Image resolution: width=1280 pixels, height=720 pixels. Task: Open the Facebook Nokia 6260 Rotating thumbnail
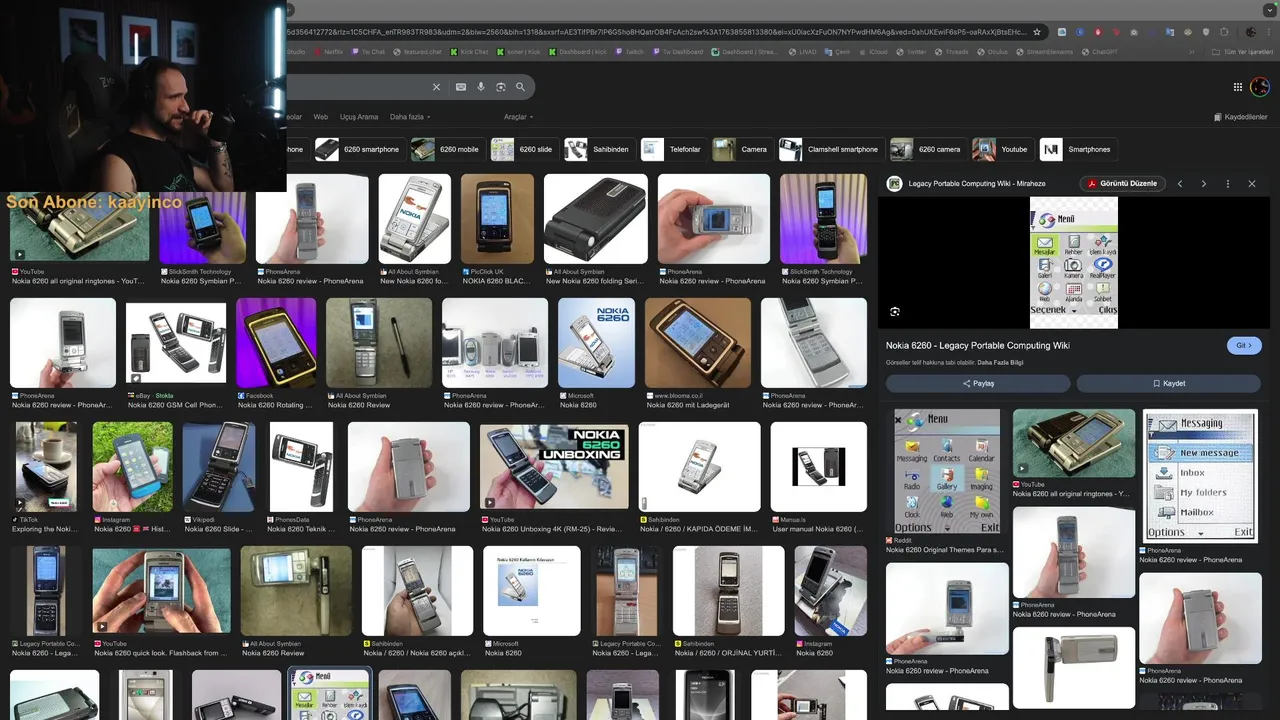[x=276, y=343]
